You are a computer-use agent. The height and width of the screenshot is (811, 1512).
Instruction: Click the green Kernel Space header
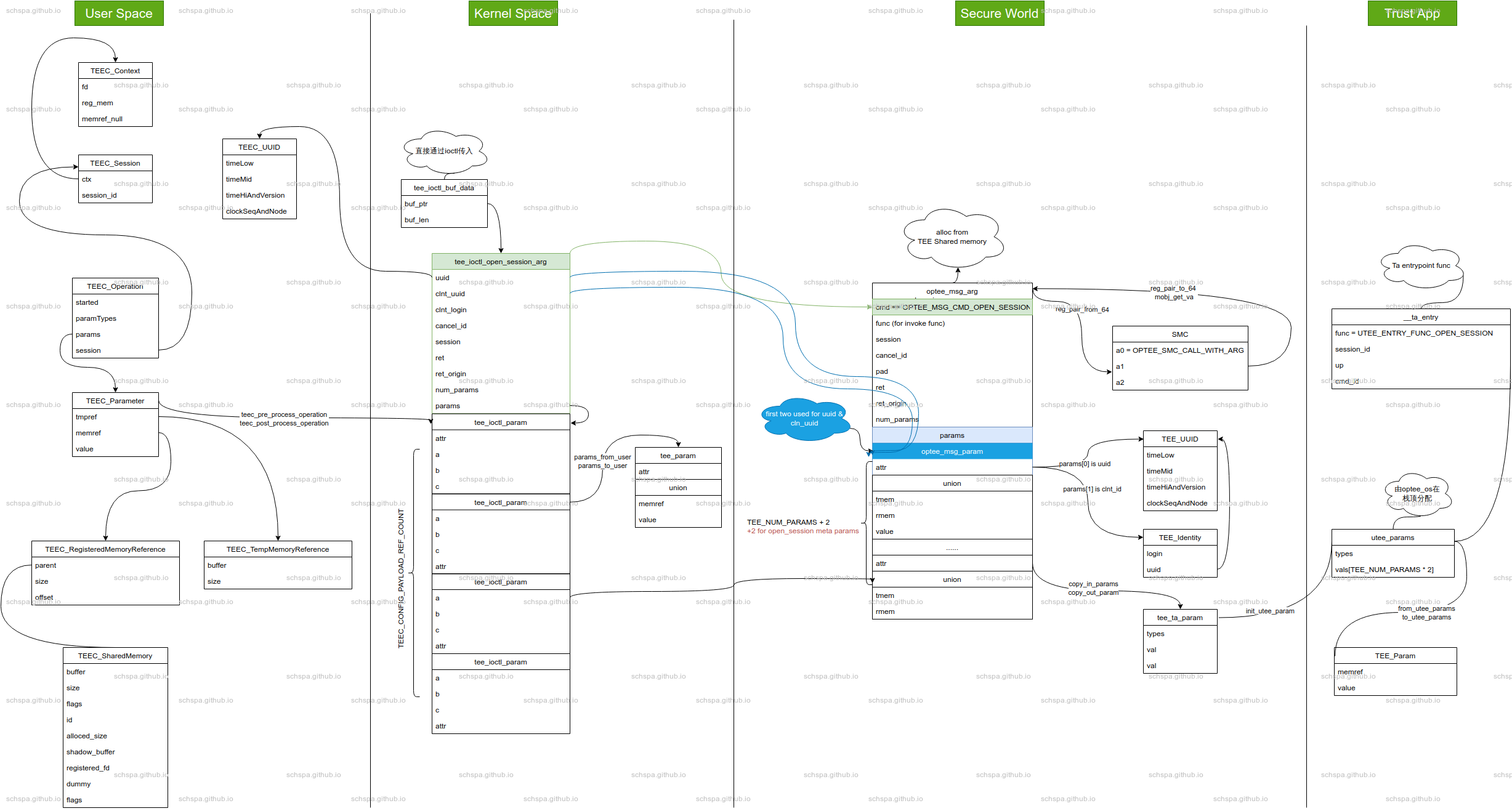point(512,14)
